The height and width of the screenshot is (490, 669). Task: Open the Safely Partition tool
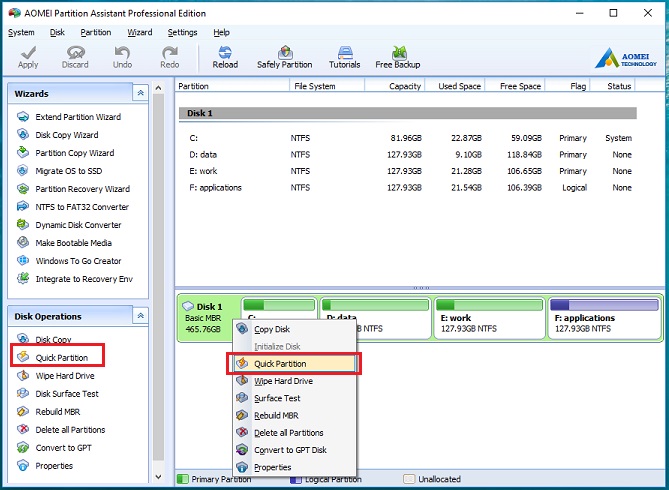tap(284, 57)
